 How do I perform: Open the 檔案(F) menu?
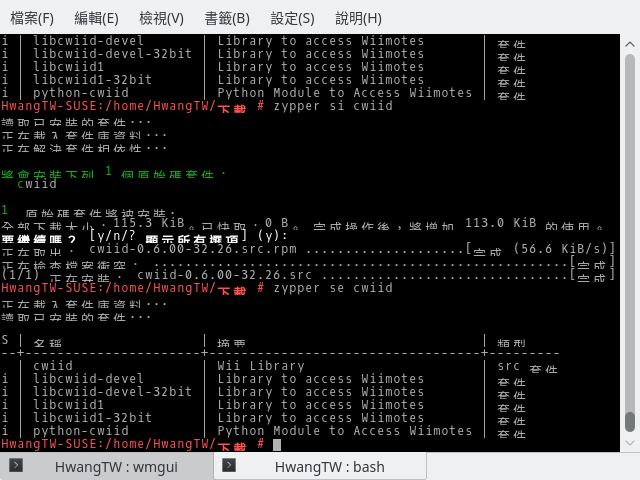pyautogui.click(x=32, y=18)
